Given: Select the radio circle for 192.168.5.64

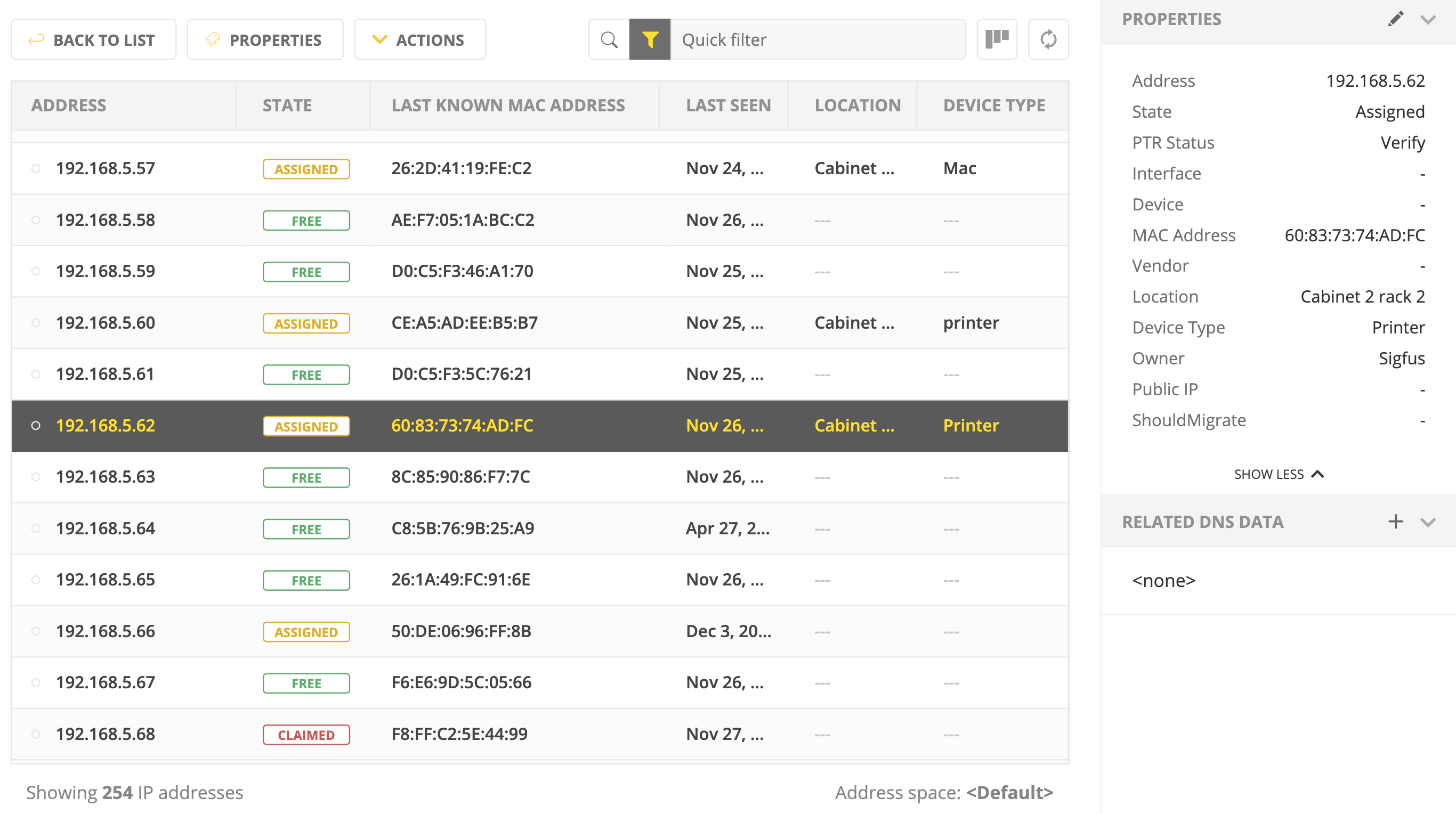Looking at the screenshot, I should click(36, 528).
